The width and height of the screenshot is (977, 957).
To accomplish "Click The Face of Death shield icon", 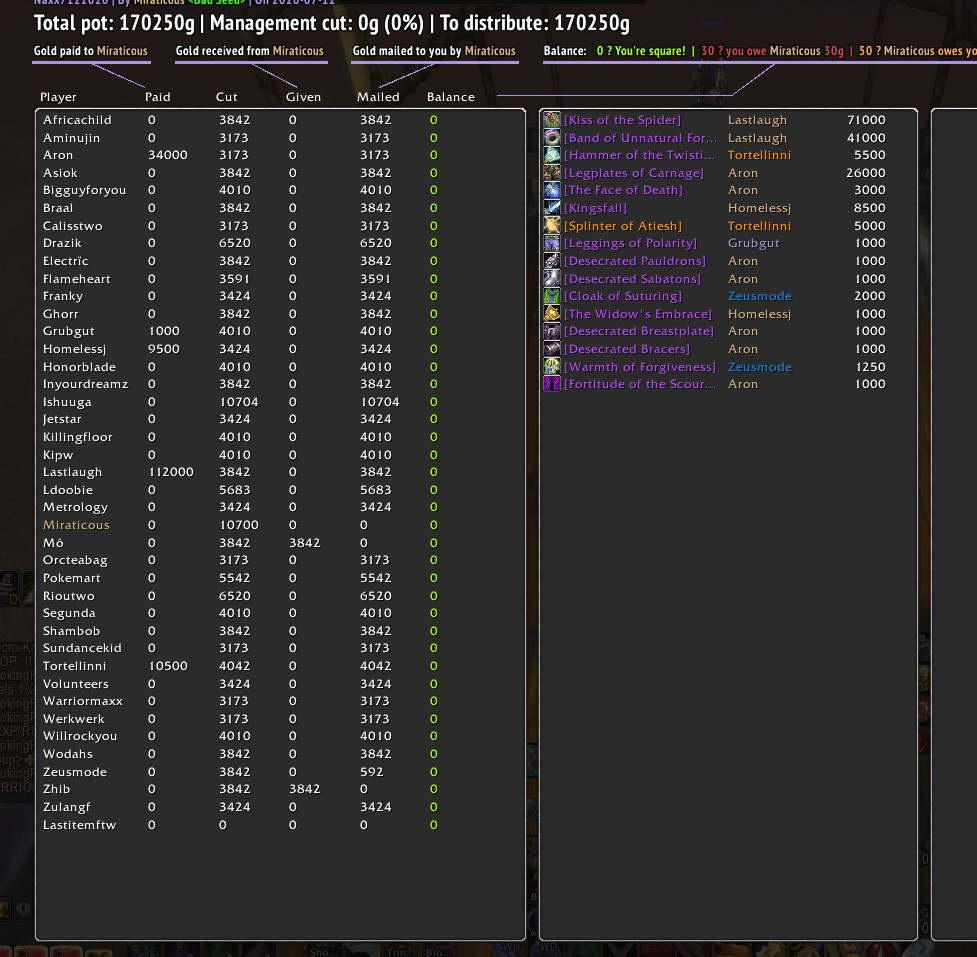I will point(552,190).
